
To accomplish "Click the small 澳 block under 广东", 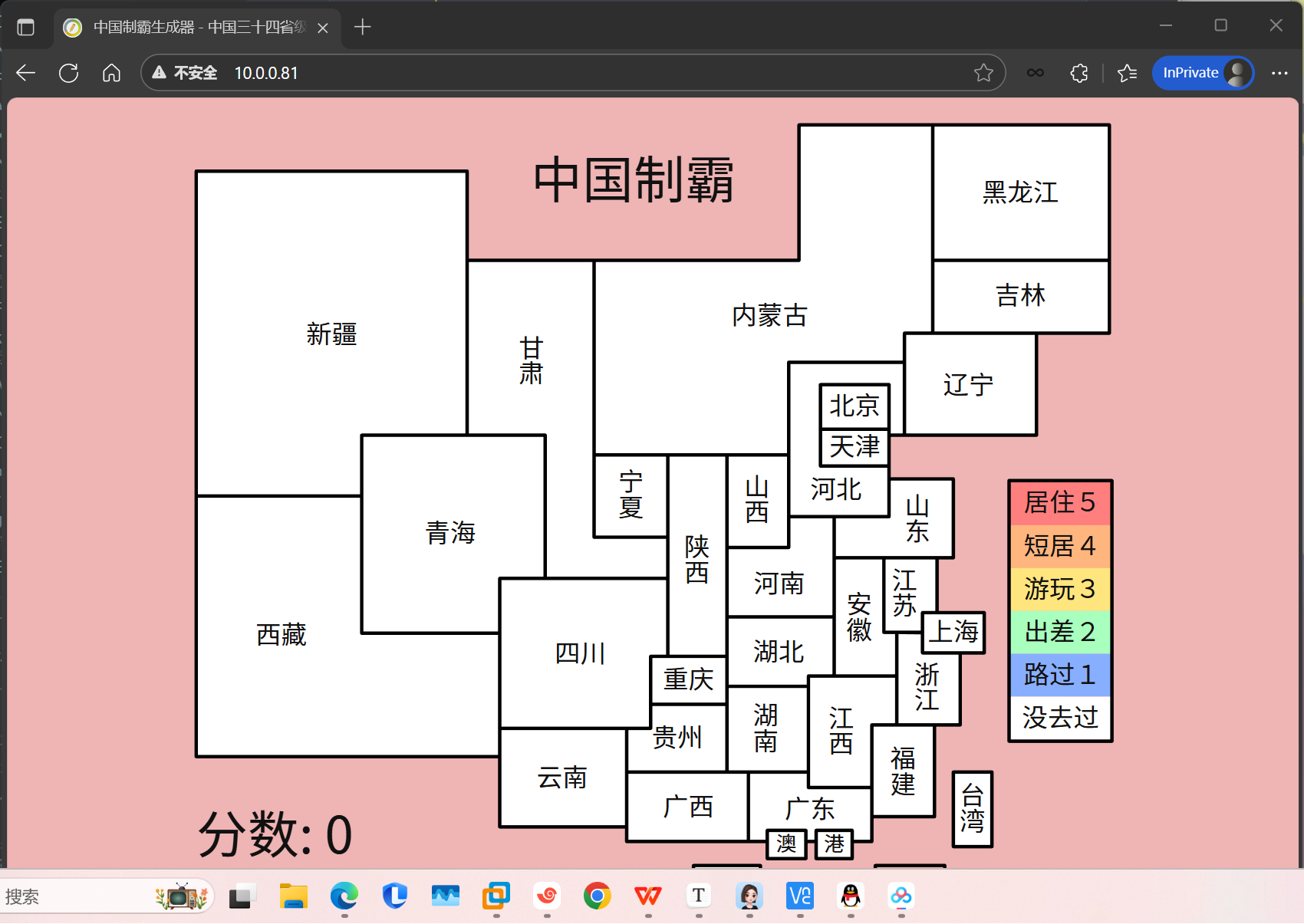I will click(786, 843).
